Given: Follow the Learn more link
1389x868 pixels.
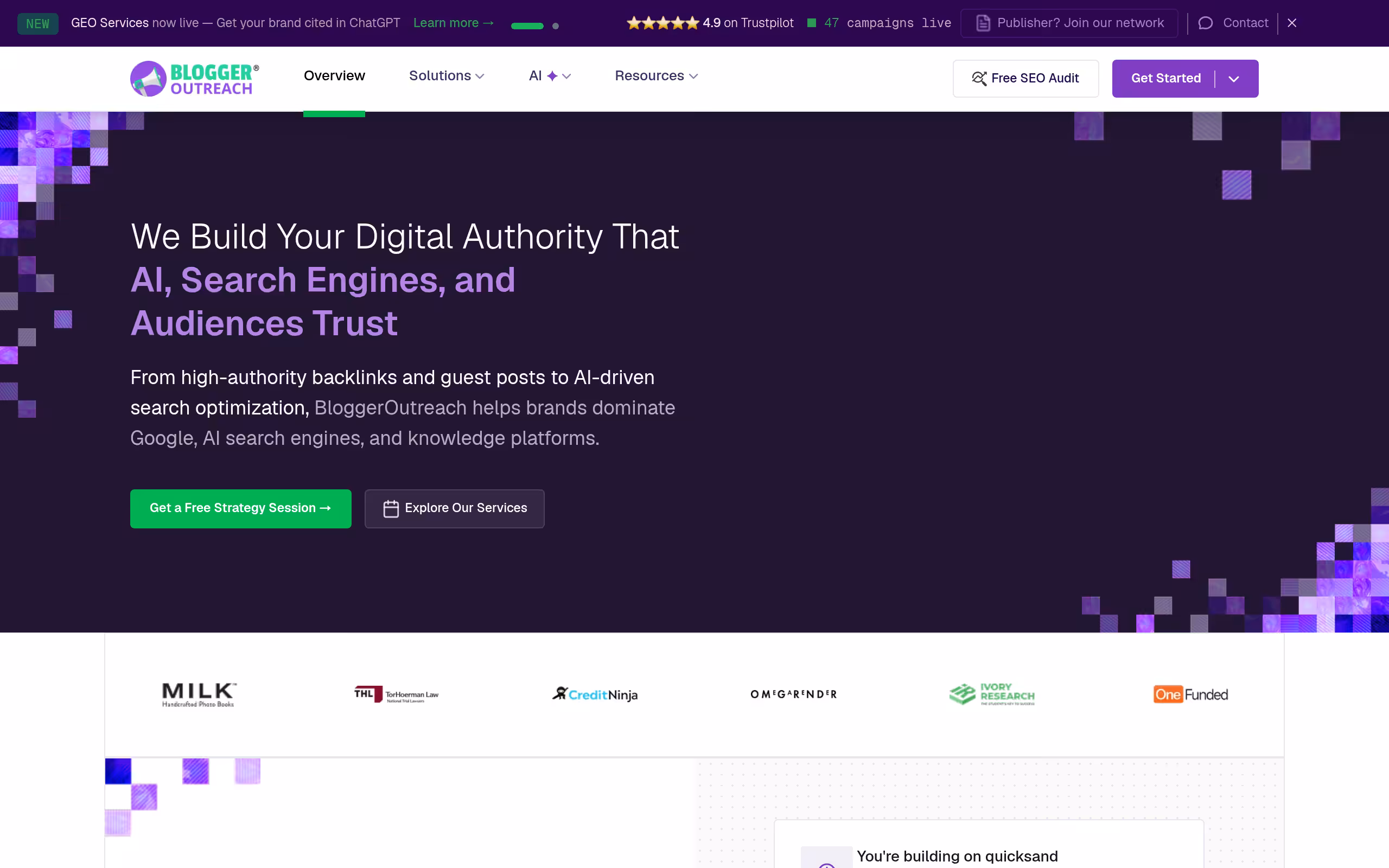Looking at the screenshot, I should 454,23.
